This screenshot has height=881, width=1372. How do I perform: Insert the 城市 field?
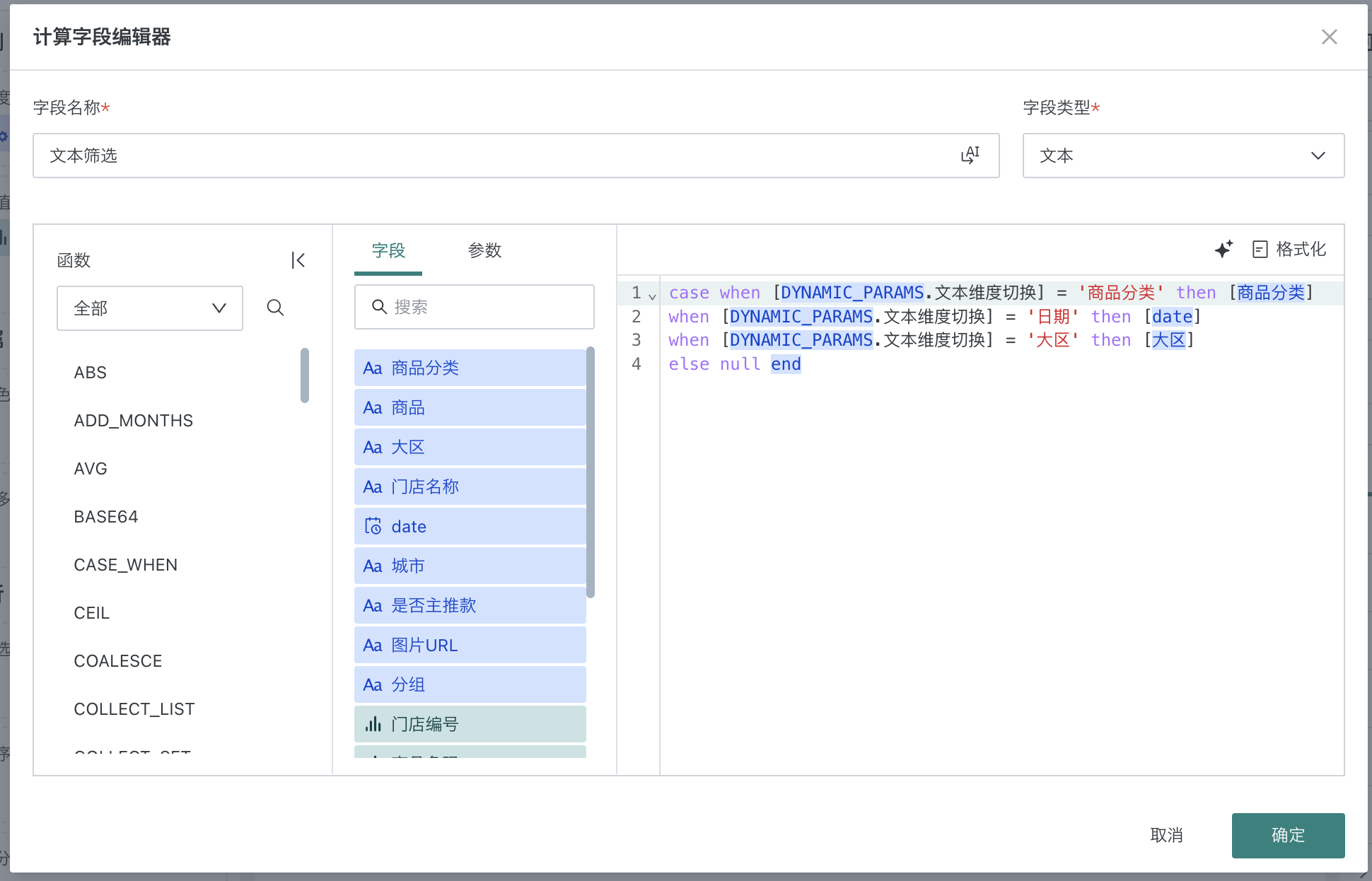[x=470, y=566]
